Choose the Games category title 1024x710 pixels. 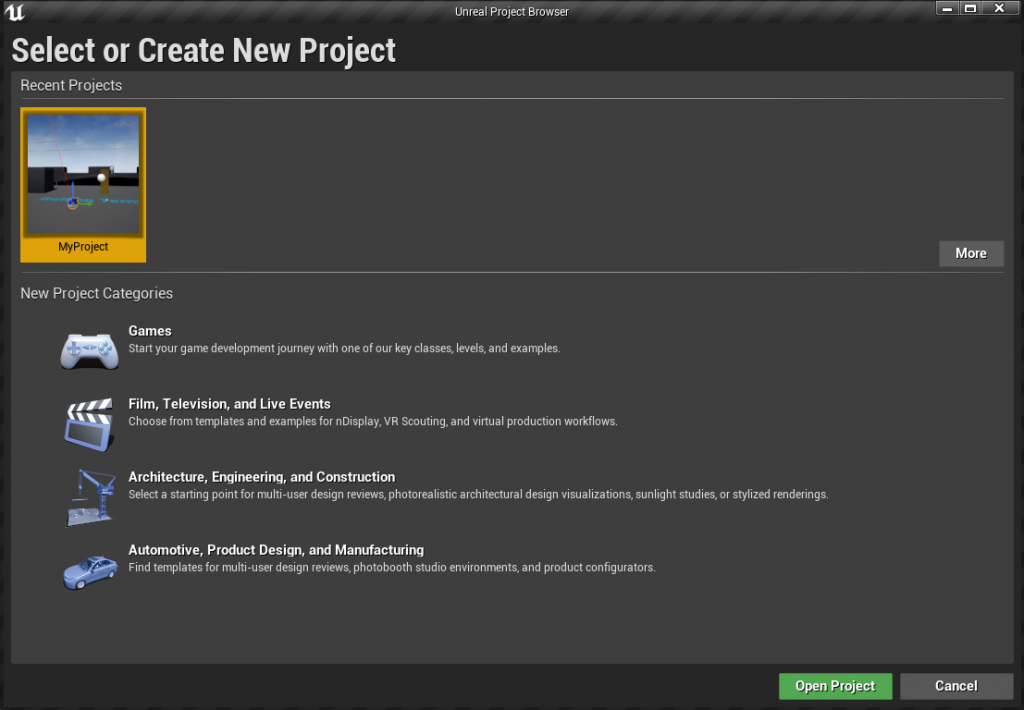coord(150,331)
